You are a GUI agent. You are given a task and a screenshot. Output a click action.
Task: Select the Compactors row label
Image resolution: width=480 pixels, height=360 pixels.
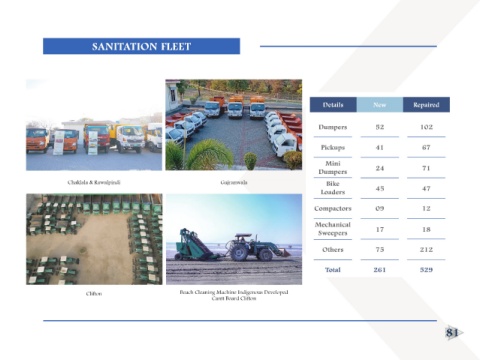coord(333,208)
